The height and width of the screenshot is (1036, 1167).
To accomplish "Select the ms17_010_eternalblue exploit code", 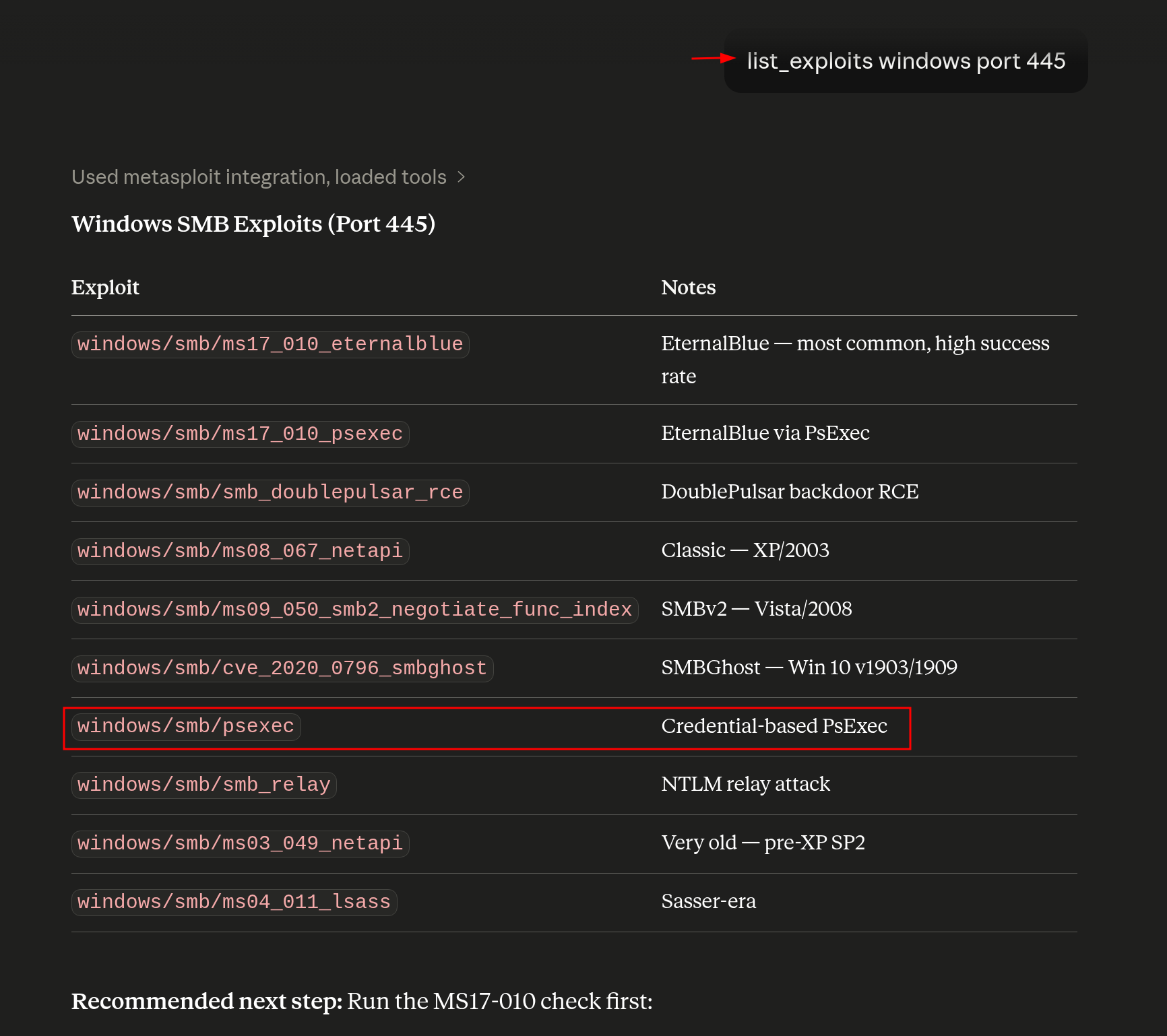I will pos(270,344).
